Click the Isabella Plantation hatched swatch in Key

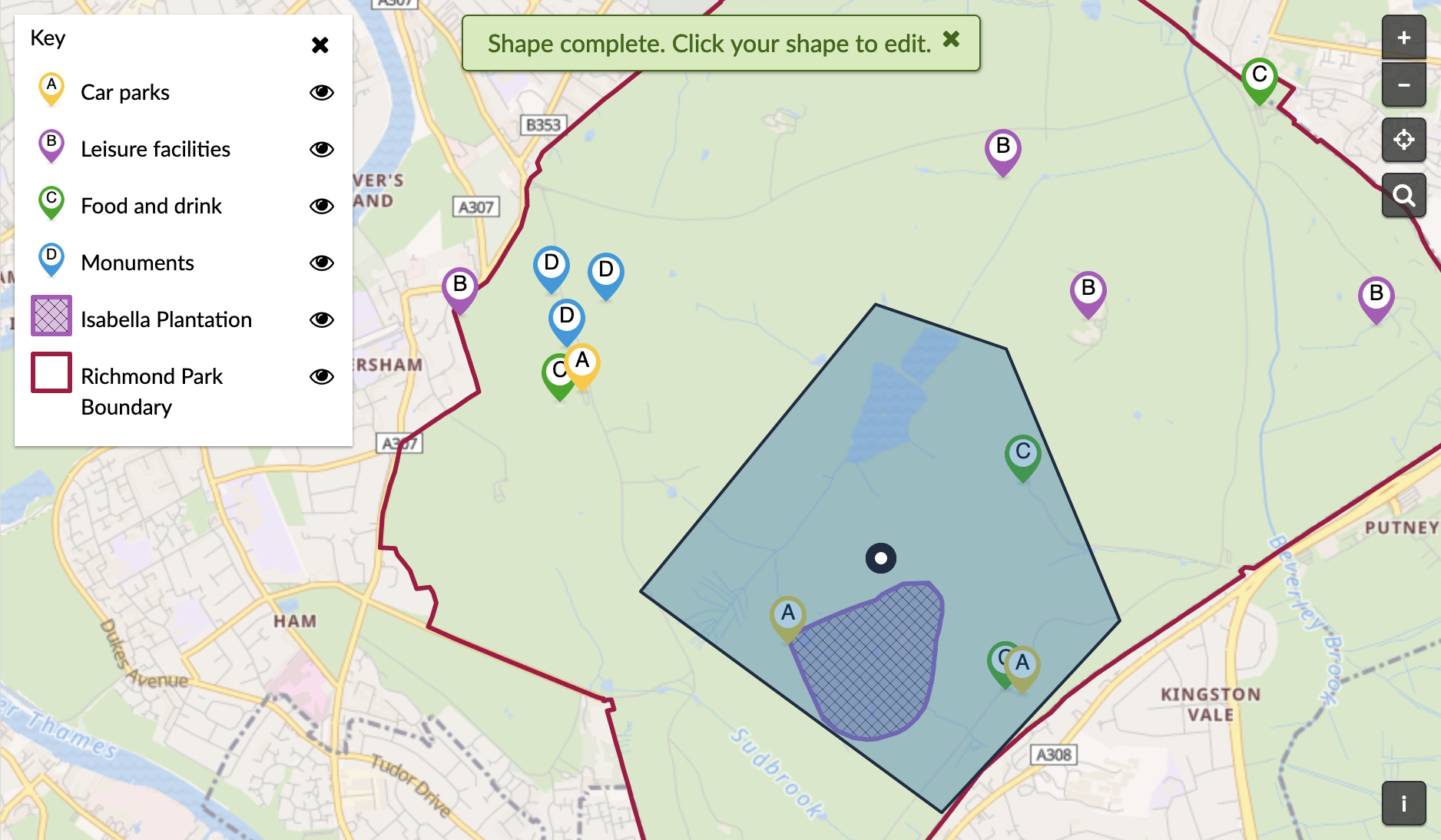point(51,316)
